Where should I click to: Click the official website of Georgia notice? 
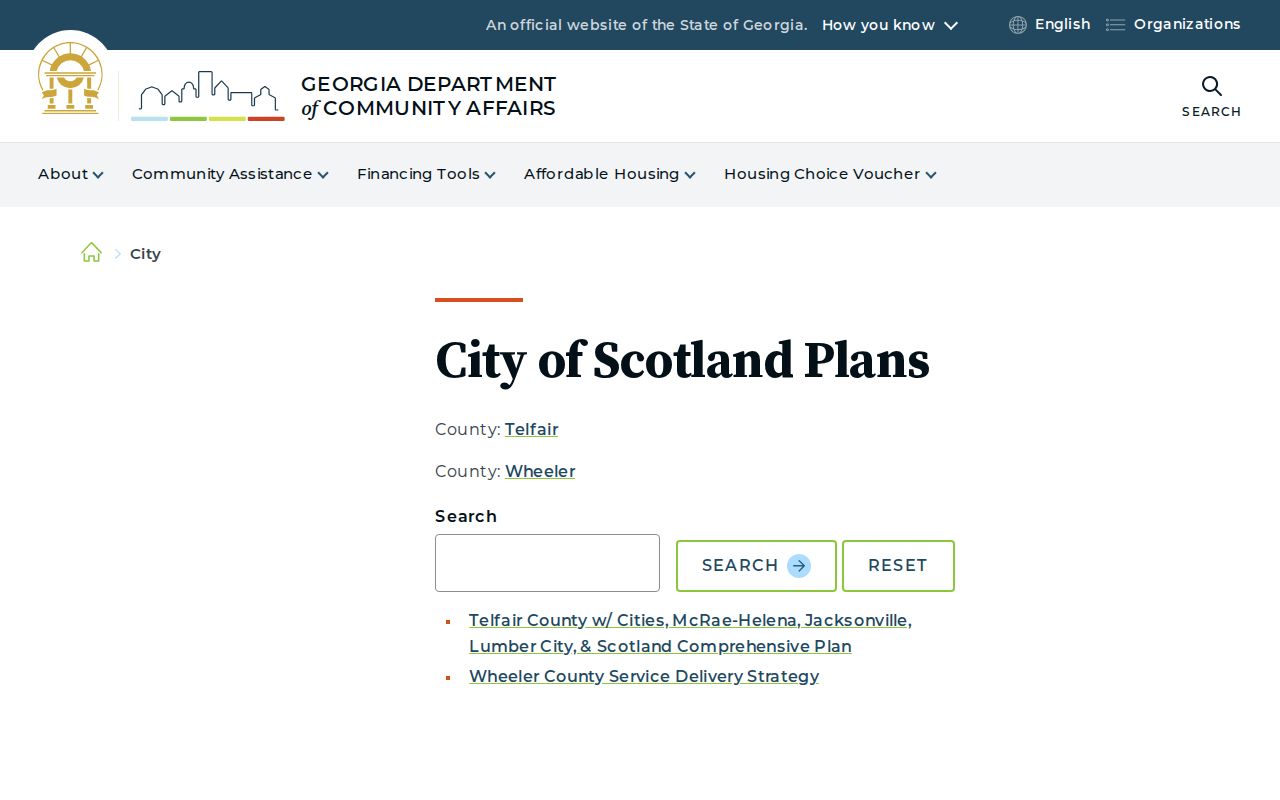pos(646,25)
